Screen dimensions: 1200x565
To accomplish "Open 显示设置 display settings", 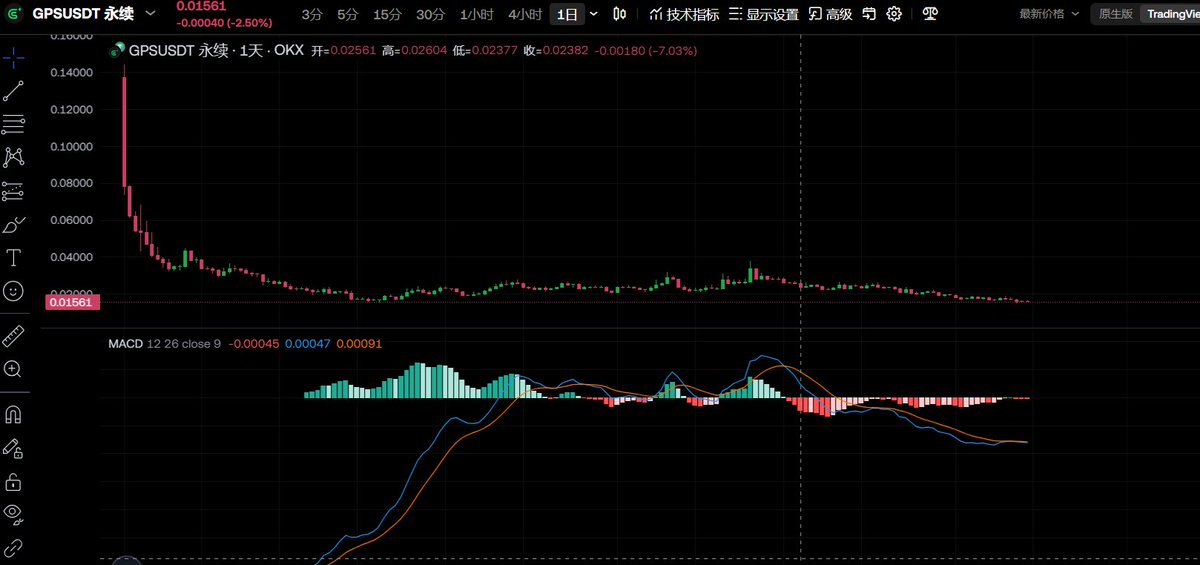I will coord(763,14).
